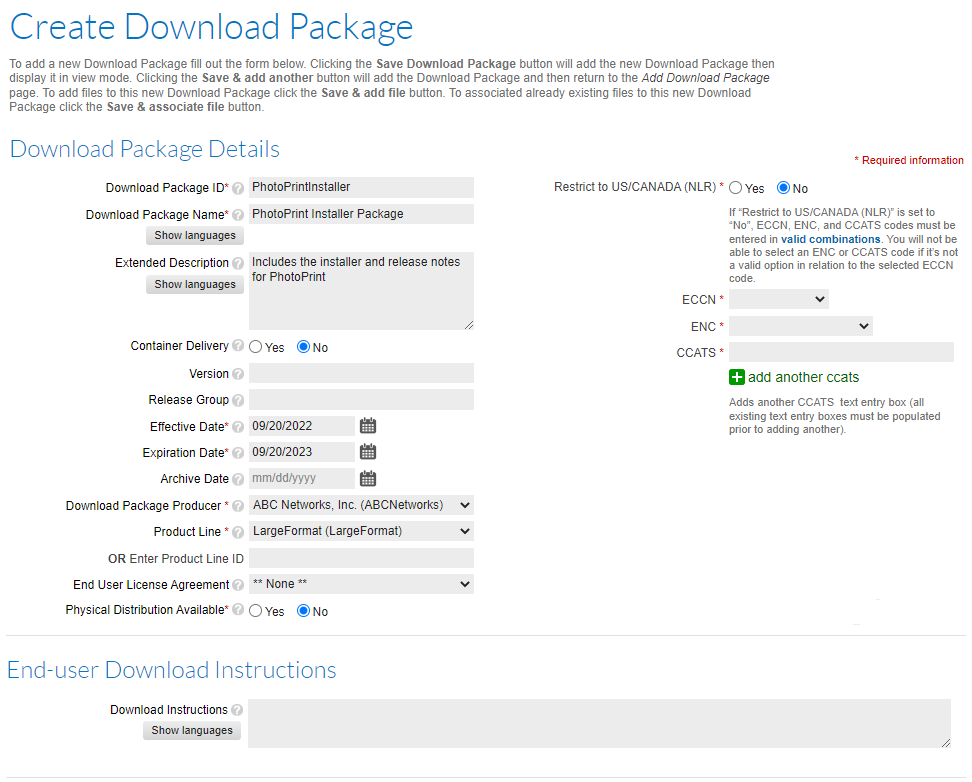Click help icon beside End User License Agreement
Viewport: 972px width, 782px height.
click(238, 585)
